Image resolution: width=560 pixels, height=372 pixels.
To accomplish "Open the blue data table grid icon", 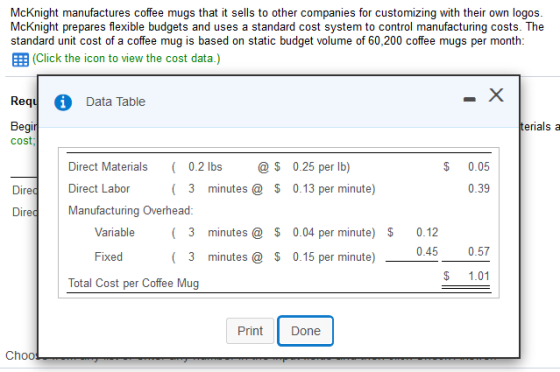I will (20, 59).
